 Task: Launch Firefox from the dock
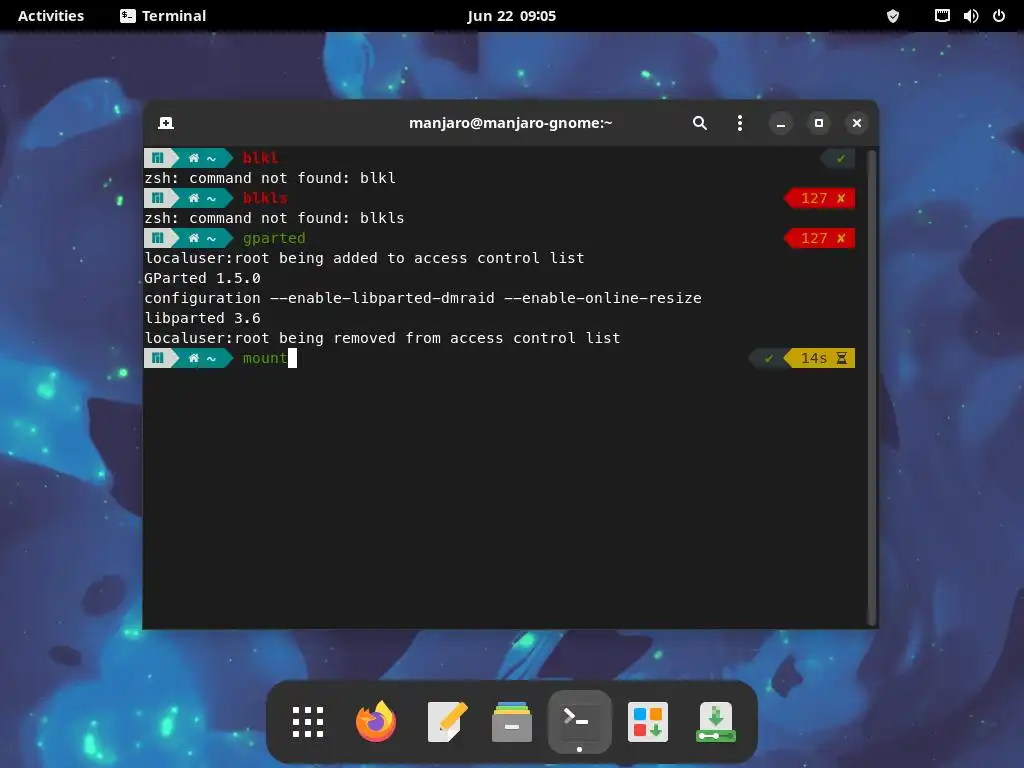(376, 722)
